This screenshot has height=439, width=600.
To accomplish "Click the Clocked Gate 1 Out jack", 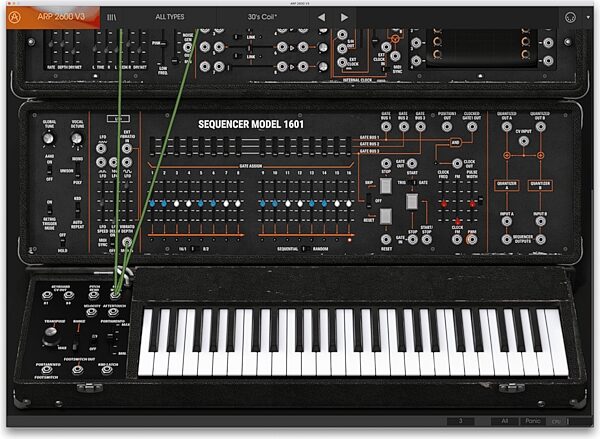I will pyautogui.click(x=472, y=126).
